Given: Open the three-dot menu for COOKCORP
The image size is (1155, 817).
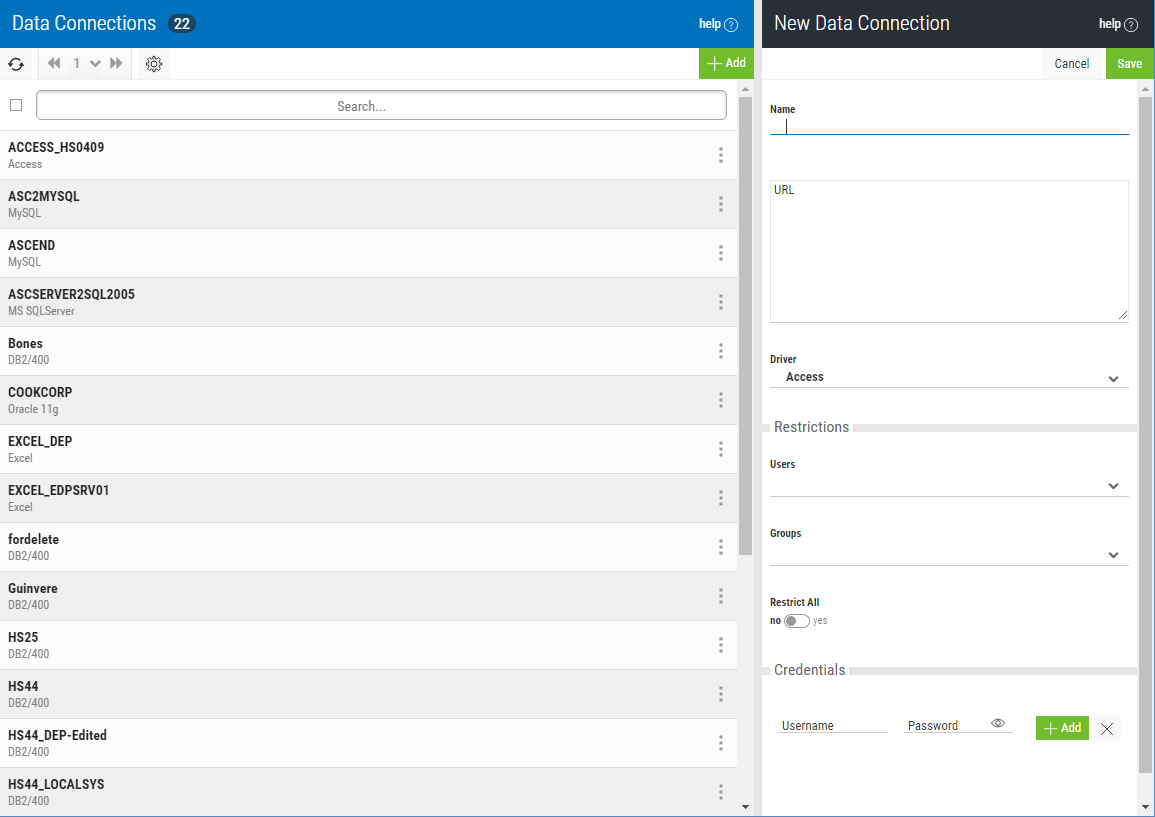Looking at the screenshot, I should pyautogui.click(x=720, y=400).
